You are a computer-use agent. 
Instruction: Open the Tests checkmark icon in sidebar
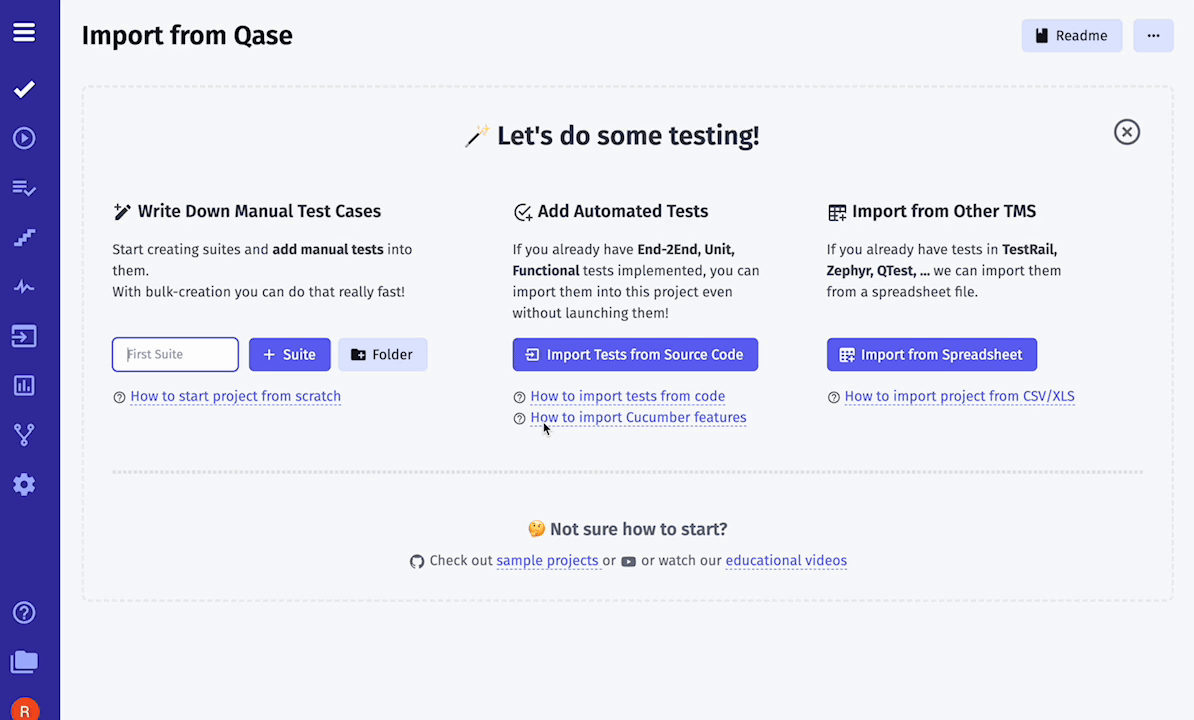pyautogui.click(x=24, y=89)
